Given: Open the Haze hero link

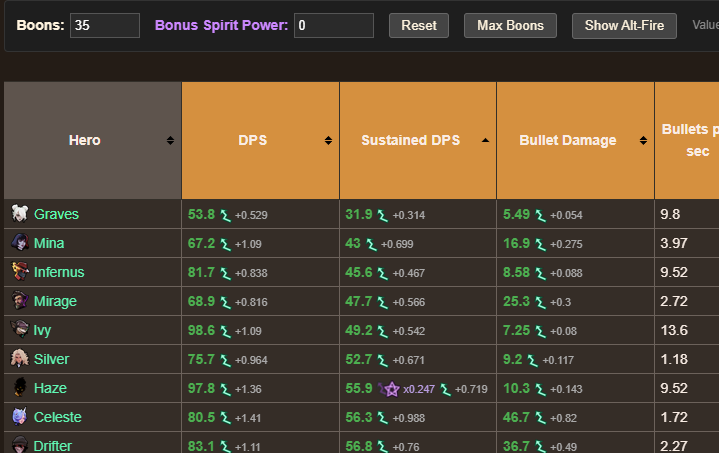Looking at the screenshot, I should (x=50, y=388).
